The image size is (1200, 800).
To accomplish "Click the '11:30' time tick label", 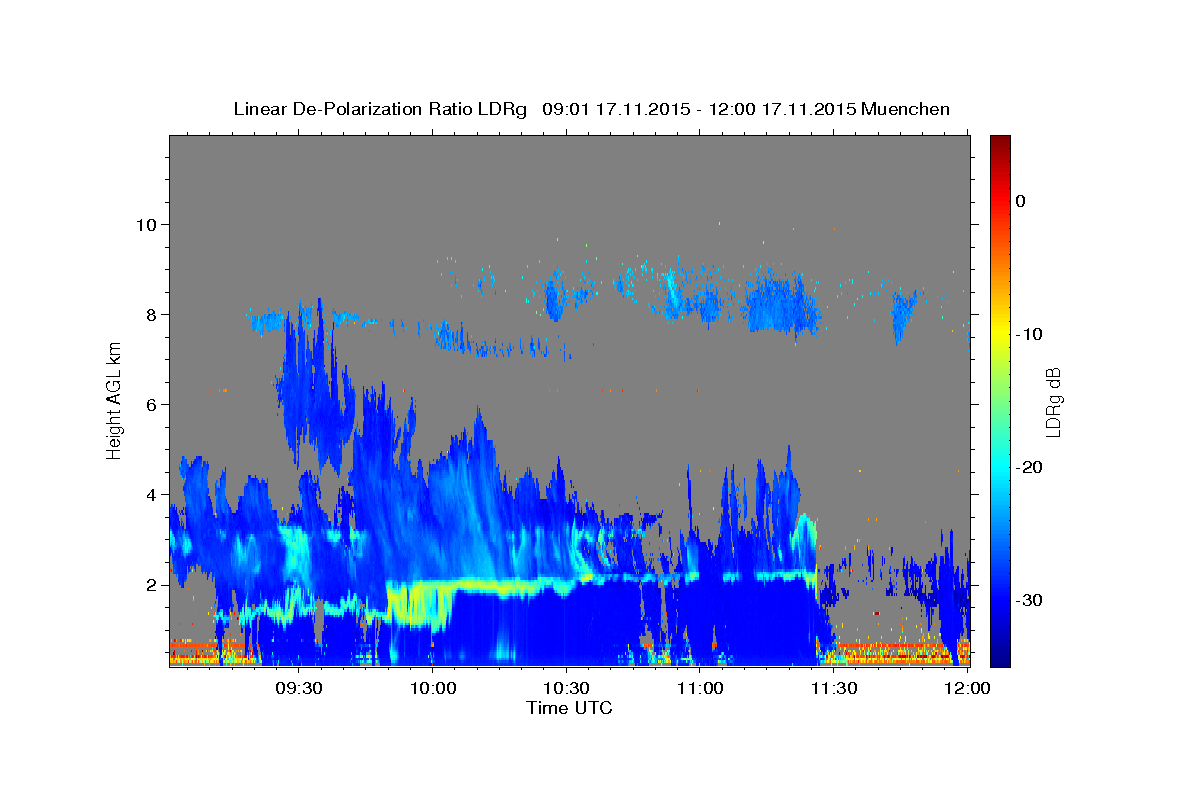I will (x=833, y=688).
